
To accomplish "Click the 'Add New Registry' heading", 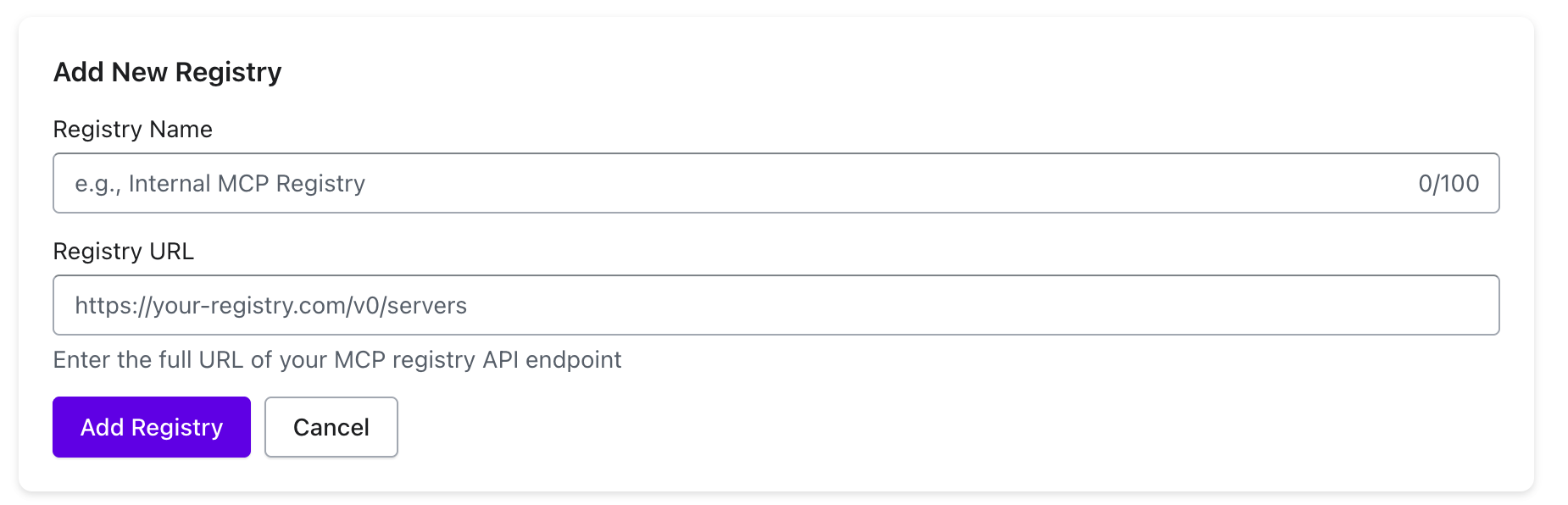I will click(167, 72).
